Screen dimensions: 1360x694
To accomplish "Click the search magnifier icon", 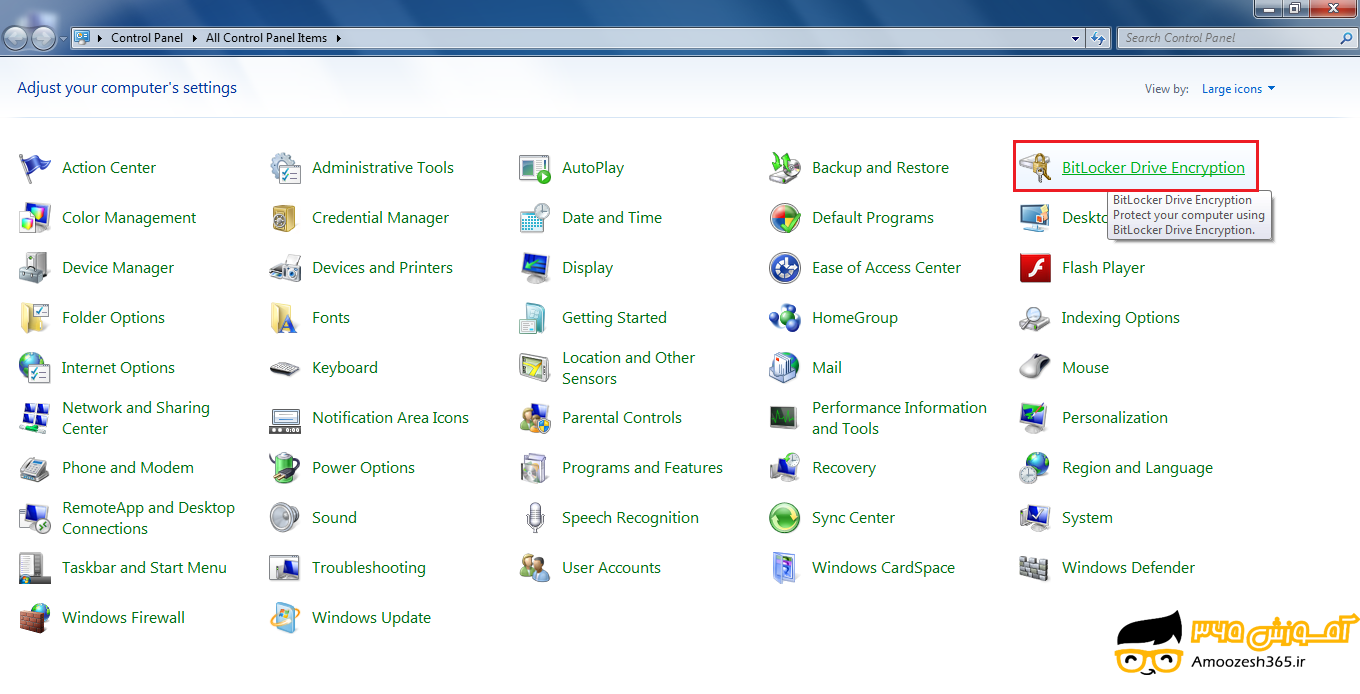I will tap(1346, 38).
